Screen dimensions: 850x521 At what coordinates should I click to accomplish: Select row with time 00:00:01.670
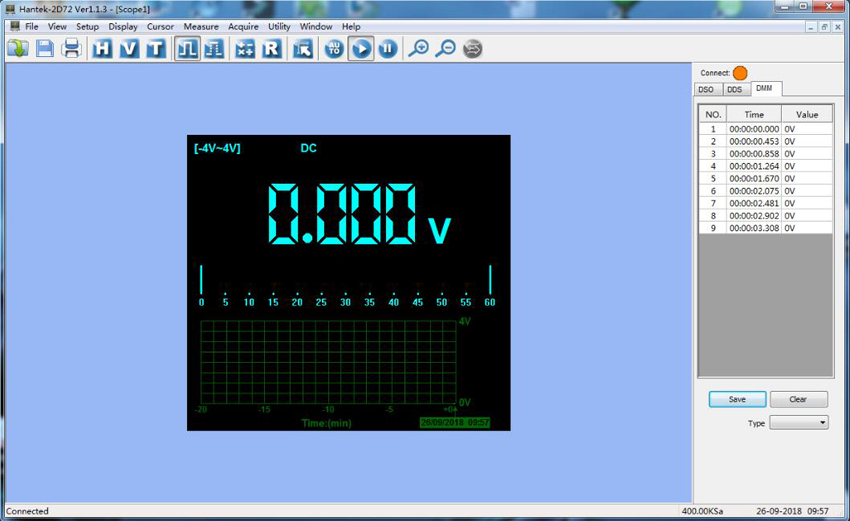click(765, 179)
